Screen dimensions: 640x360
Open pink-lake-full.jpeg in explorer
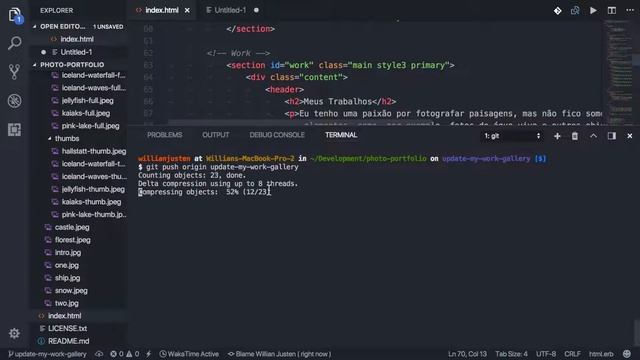[x=90, y=126]
